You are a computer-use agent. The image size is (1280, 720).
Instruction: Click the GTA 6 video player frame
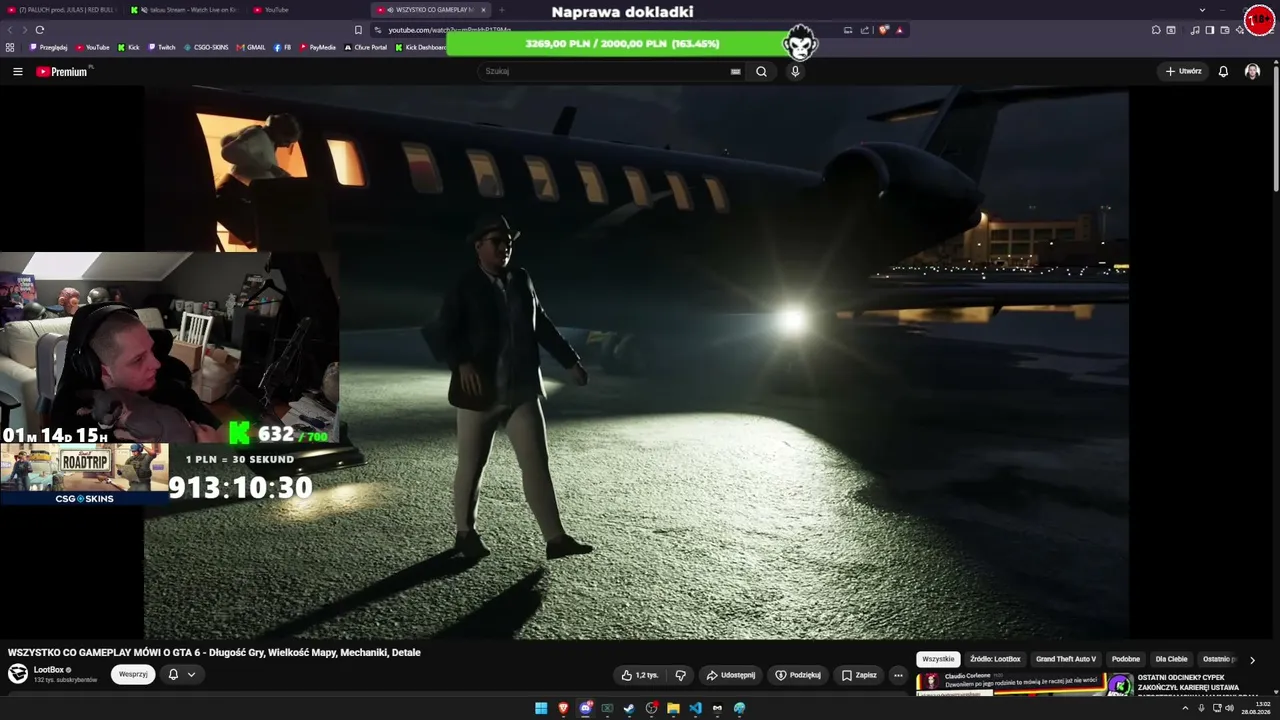tap(636, 362)
